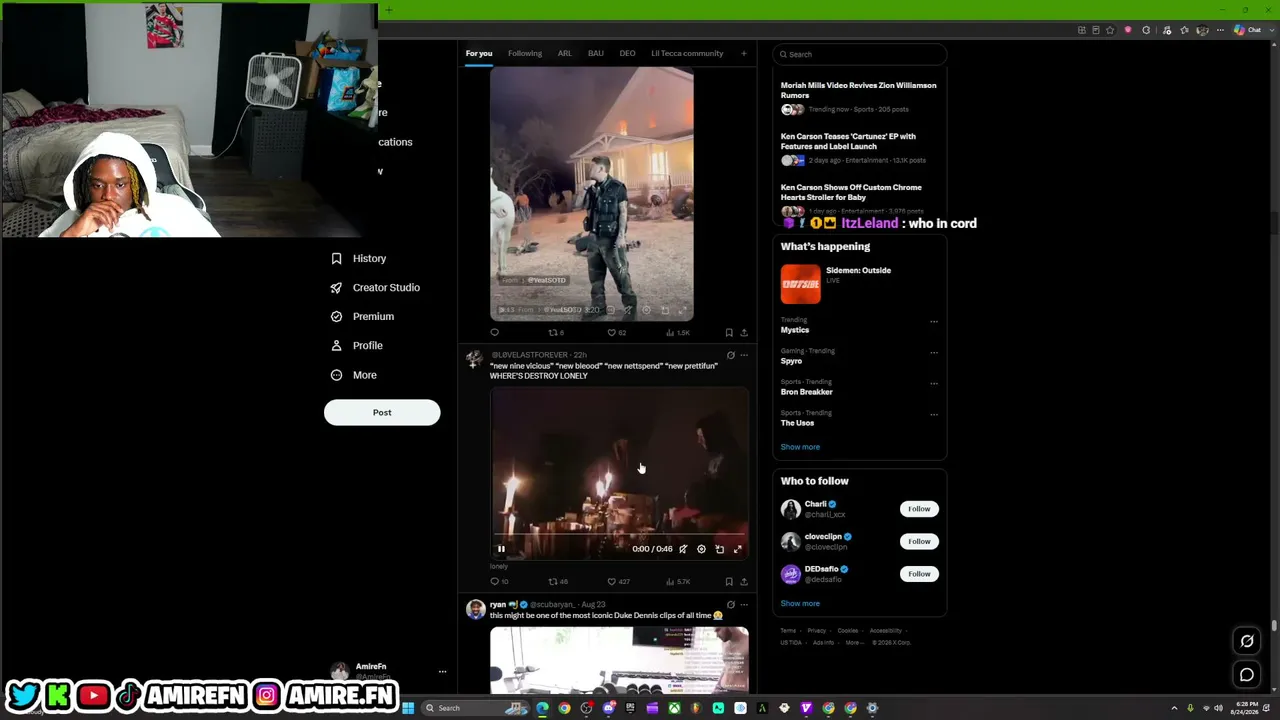
Task: Open the Xbox app in the taskbar
Action: coord(675,708)
